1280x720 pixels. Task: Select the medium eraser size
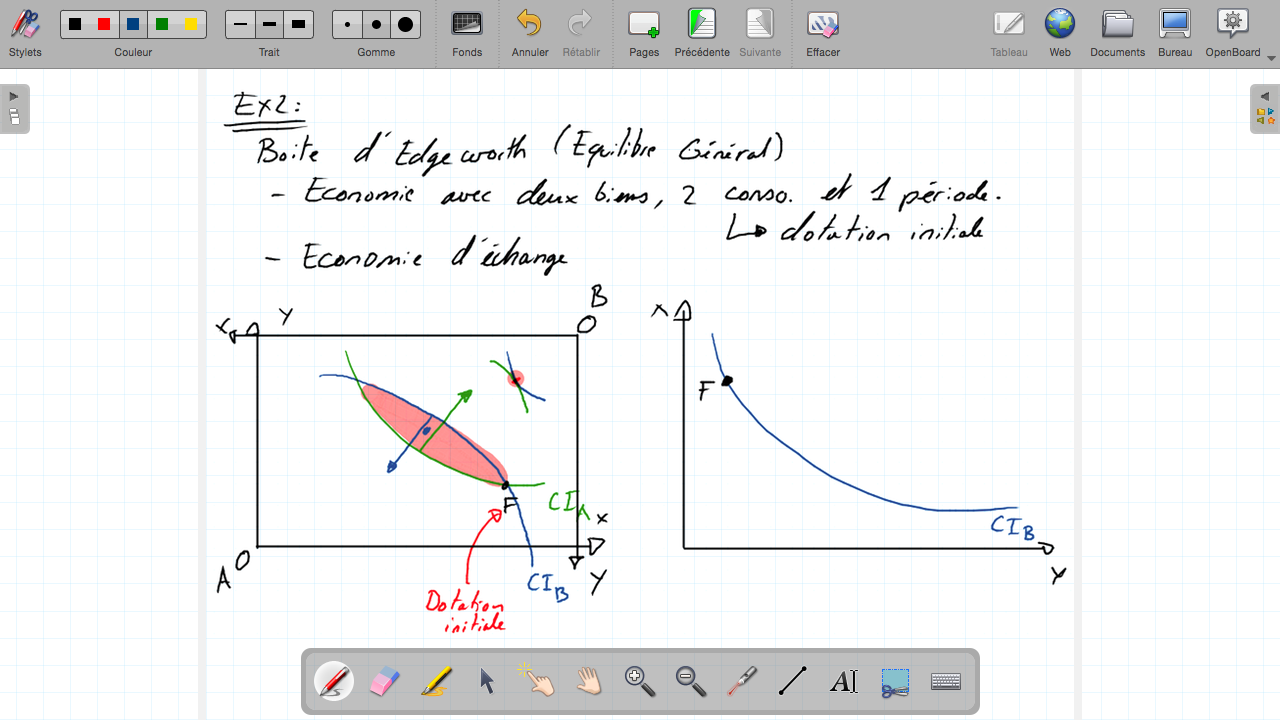376,24
